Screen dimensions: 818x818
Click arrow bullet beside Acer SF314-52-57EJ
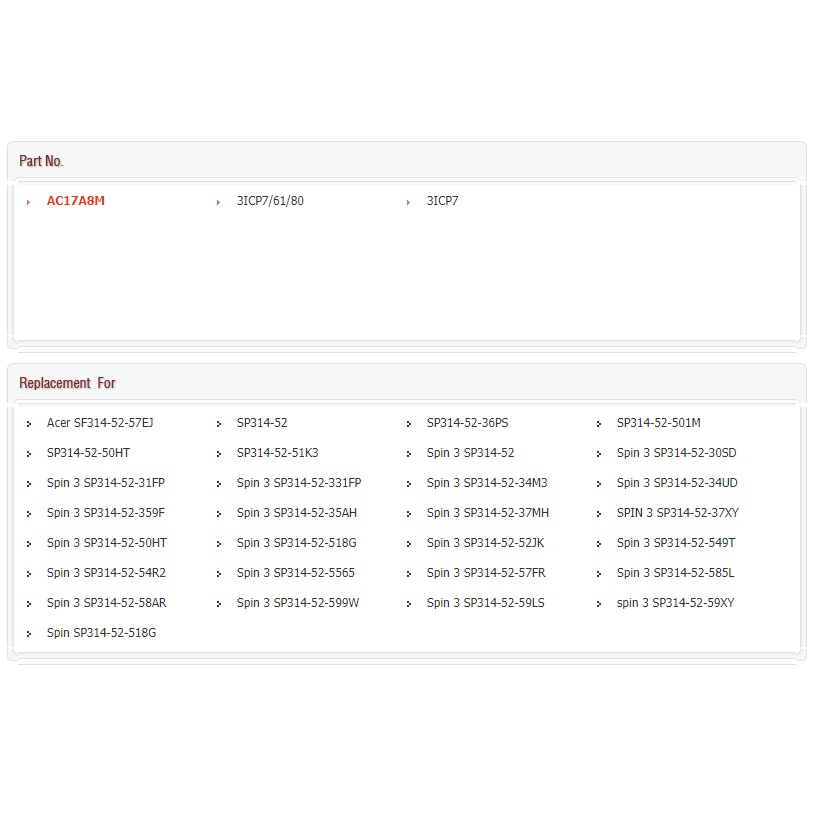click(29, 424)
